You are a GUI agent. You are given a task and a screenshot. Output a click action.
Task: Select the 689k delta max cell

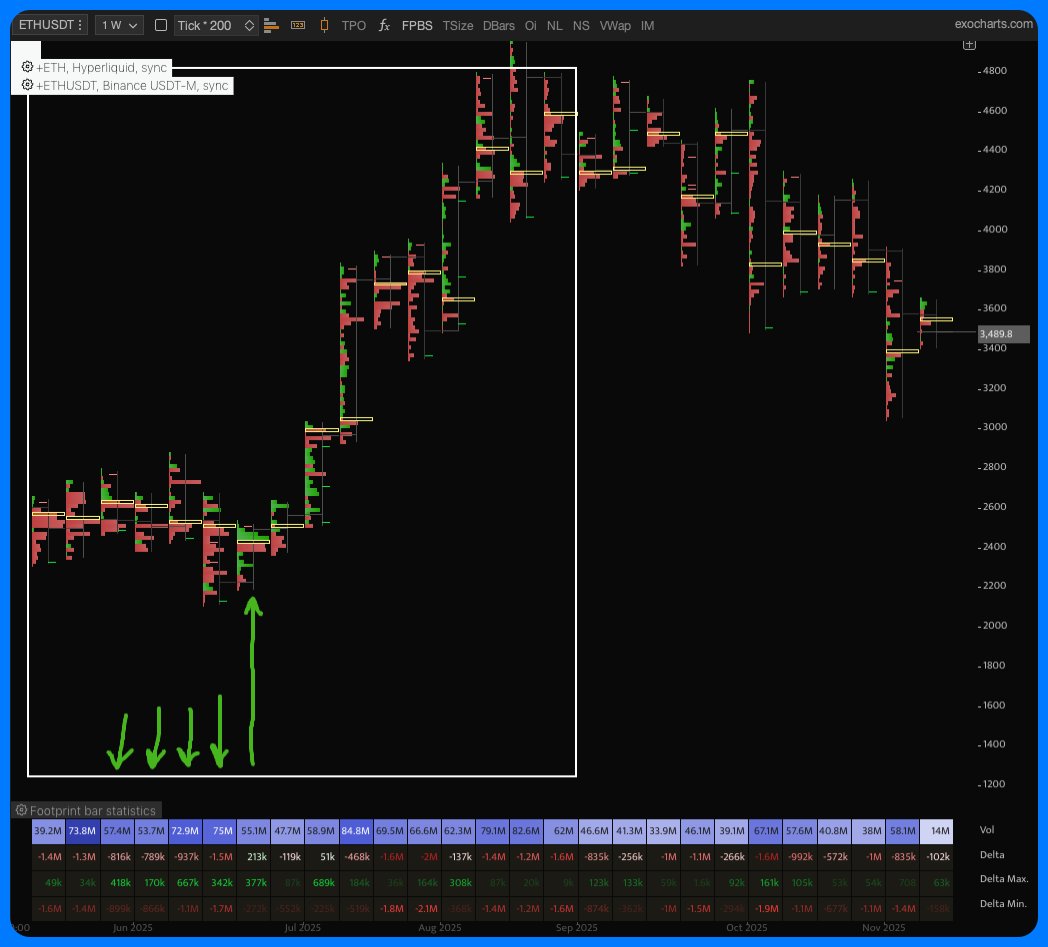(x=322, y=883)
